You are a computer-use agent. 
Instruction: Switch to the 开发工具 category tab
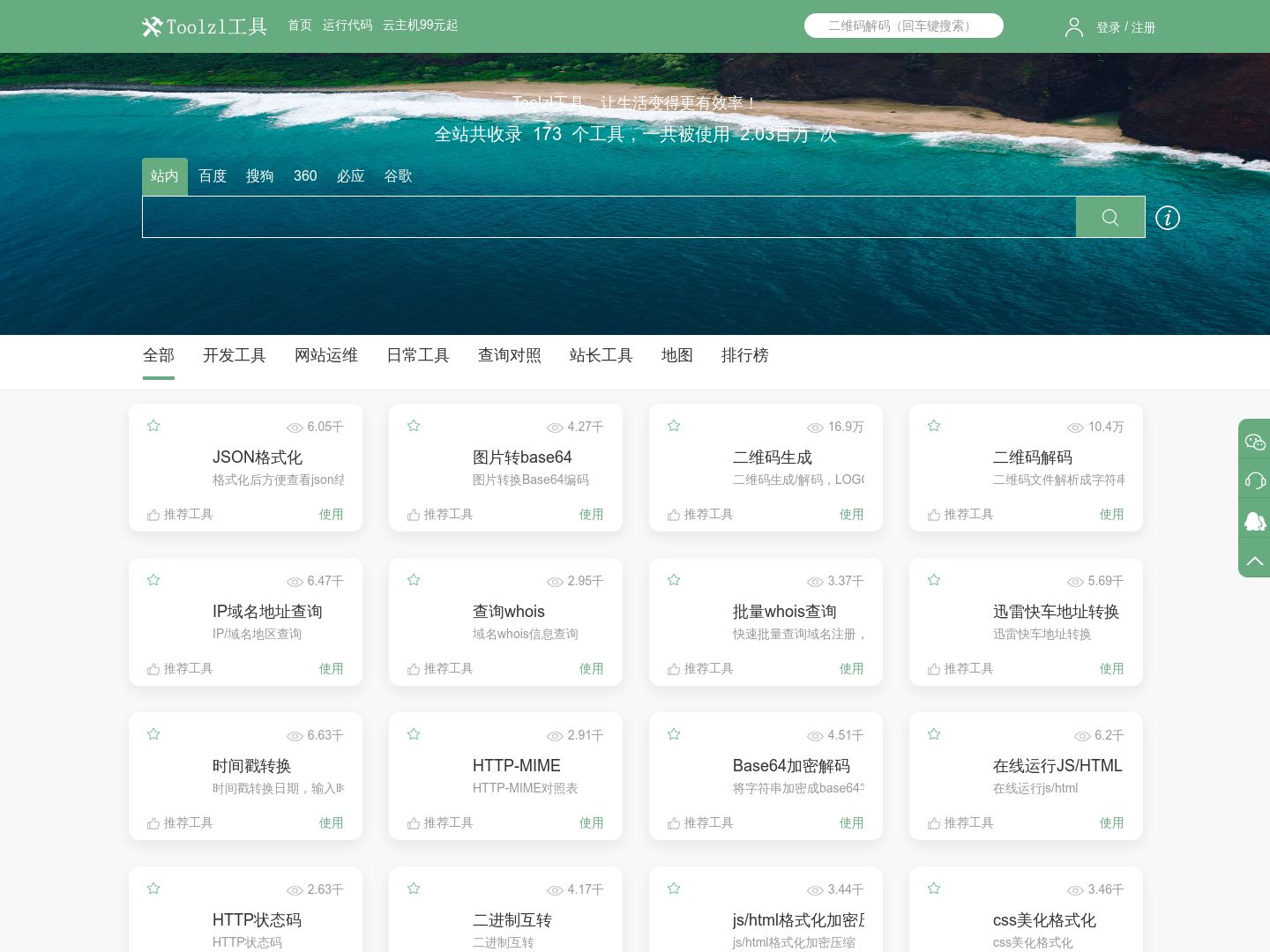[235, 355]
